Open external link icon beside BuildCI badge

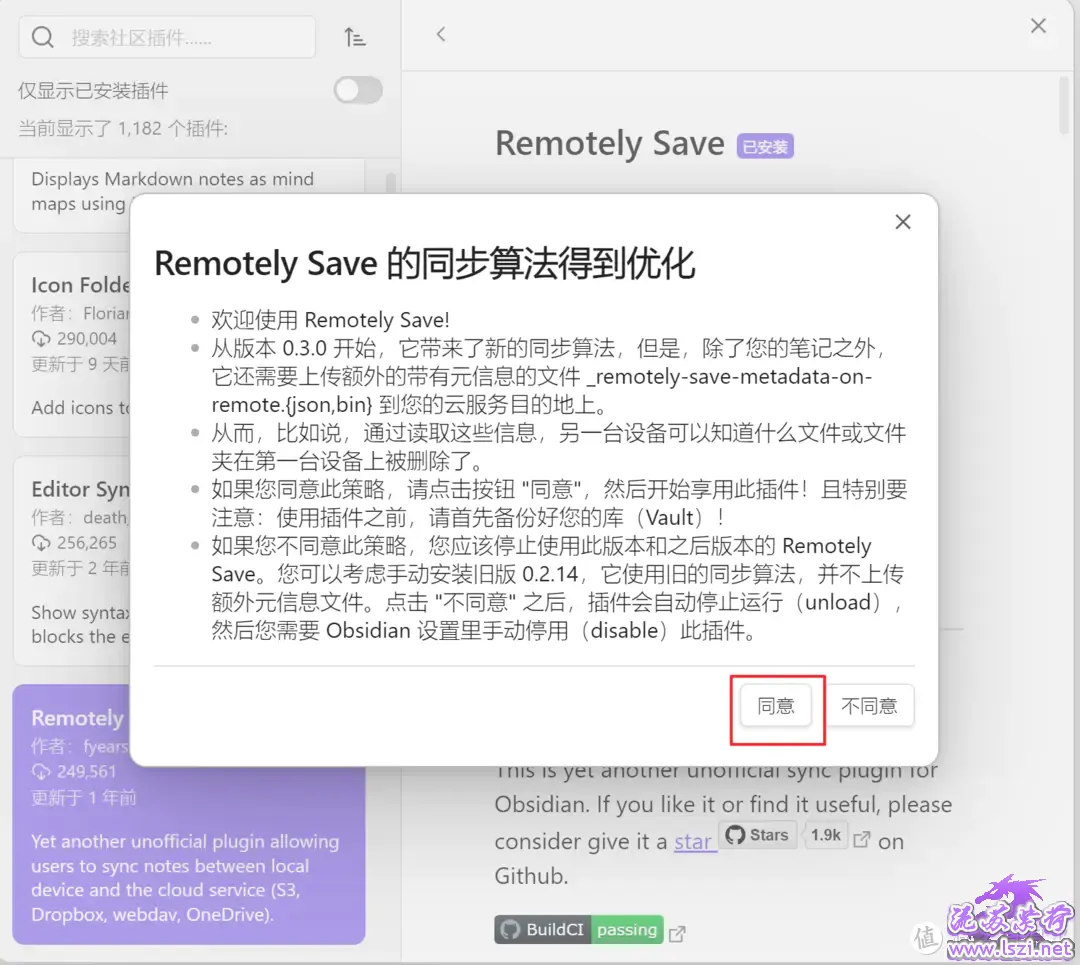click(677, 934)
